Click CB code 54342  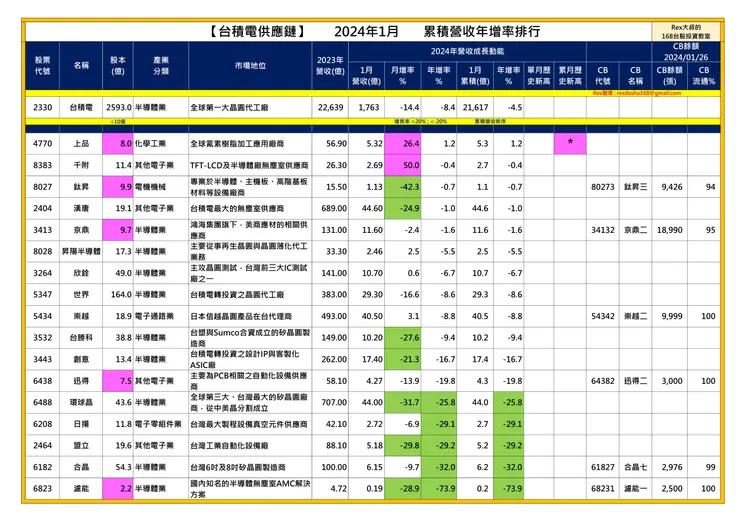[x=603, y=316]
